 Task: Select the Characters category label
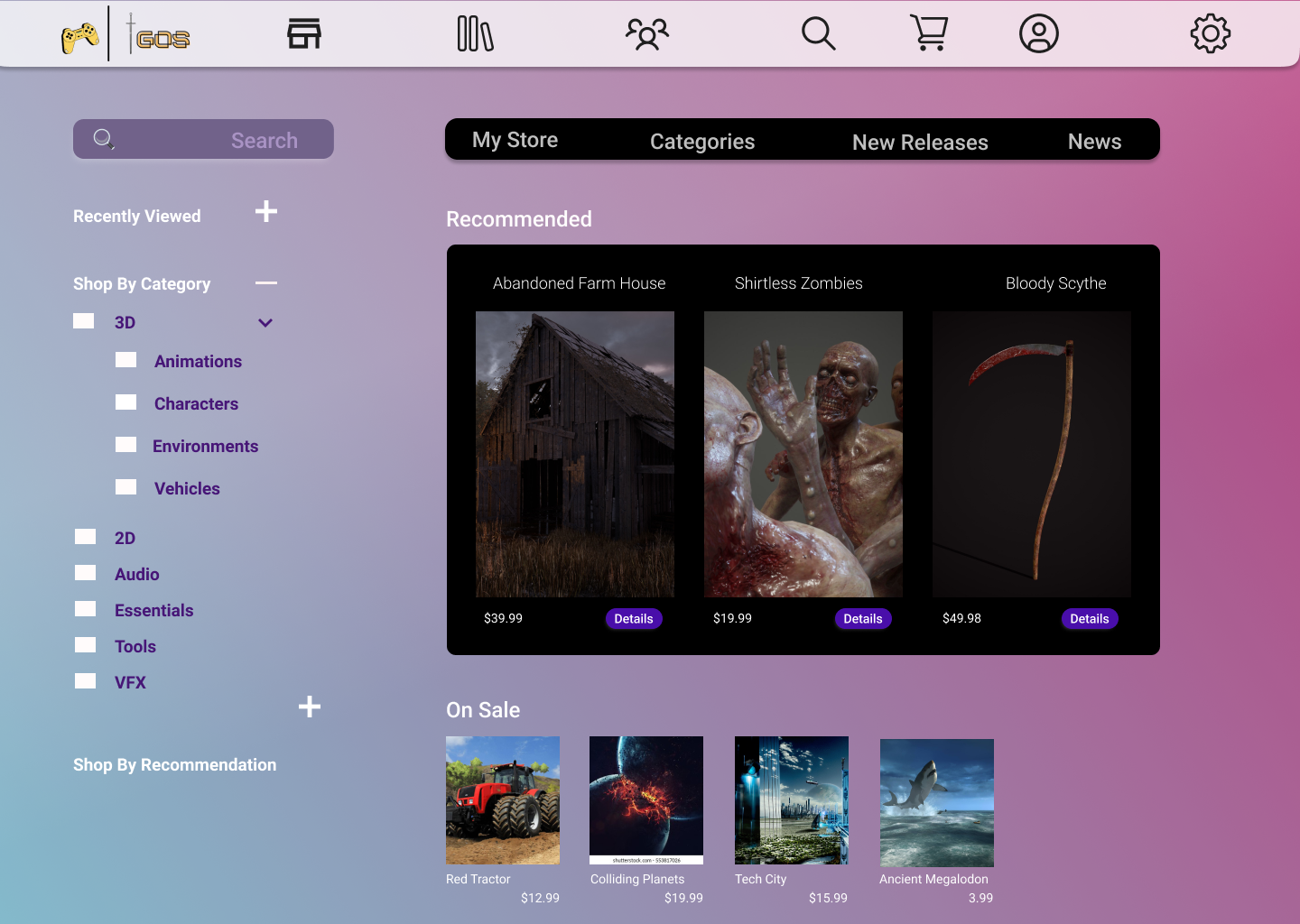196,403
